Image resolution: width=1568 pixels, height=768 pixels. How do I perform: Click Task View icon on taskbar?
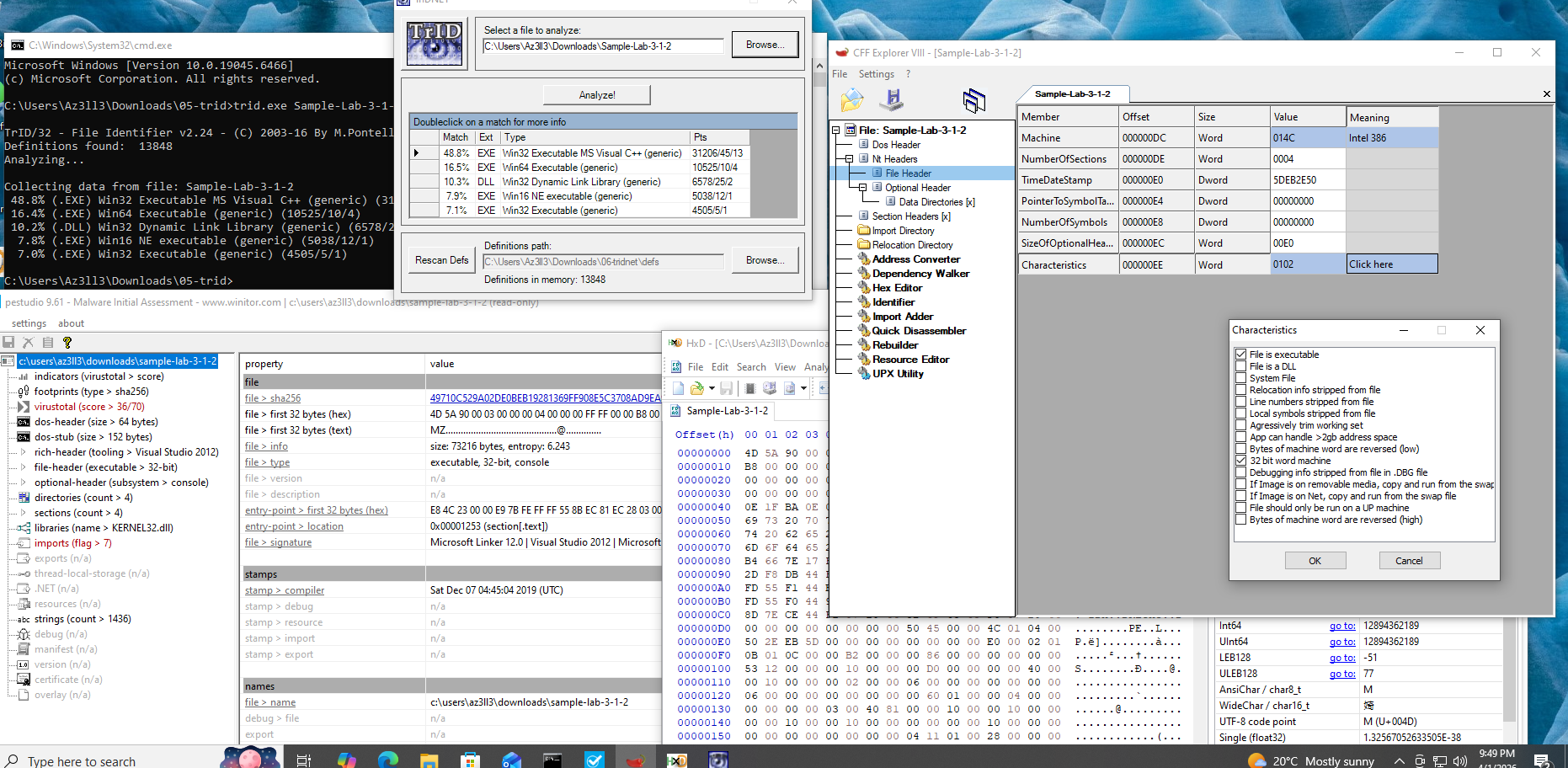304,760
